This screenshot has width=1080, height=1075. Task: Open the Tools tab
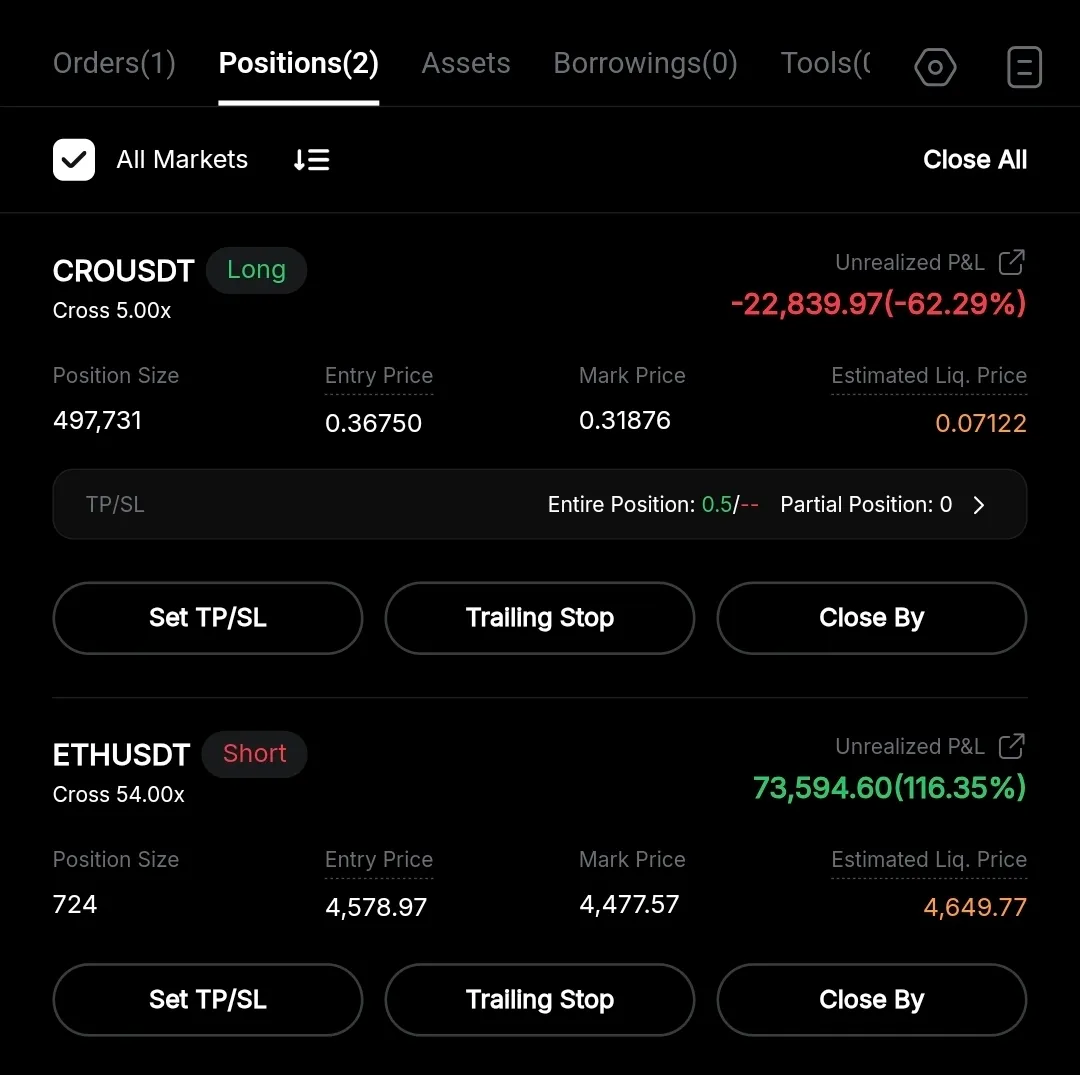point(825,64)
